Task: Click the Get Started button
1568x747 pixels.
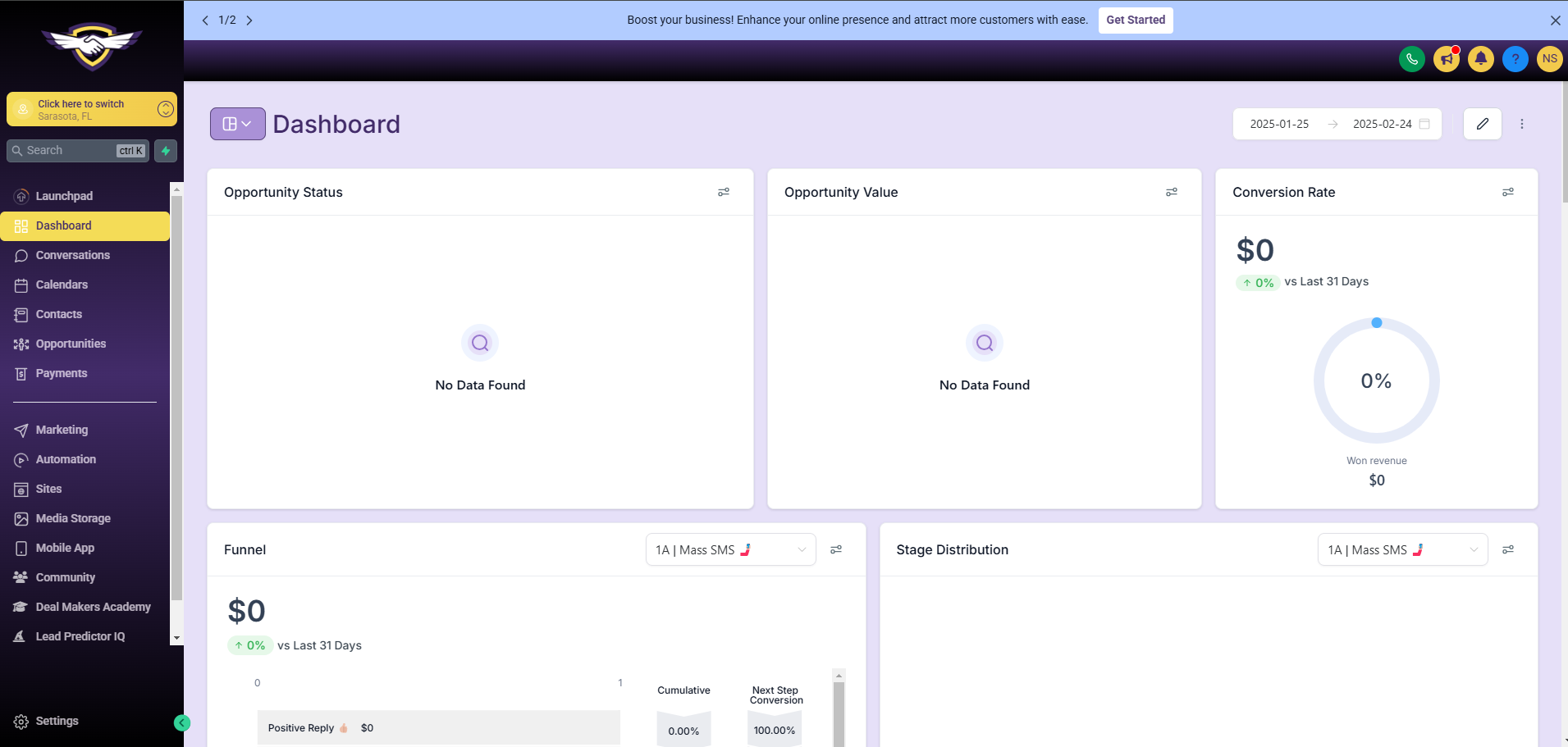Action: pyautogui.click(x=1135, y=20)
